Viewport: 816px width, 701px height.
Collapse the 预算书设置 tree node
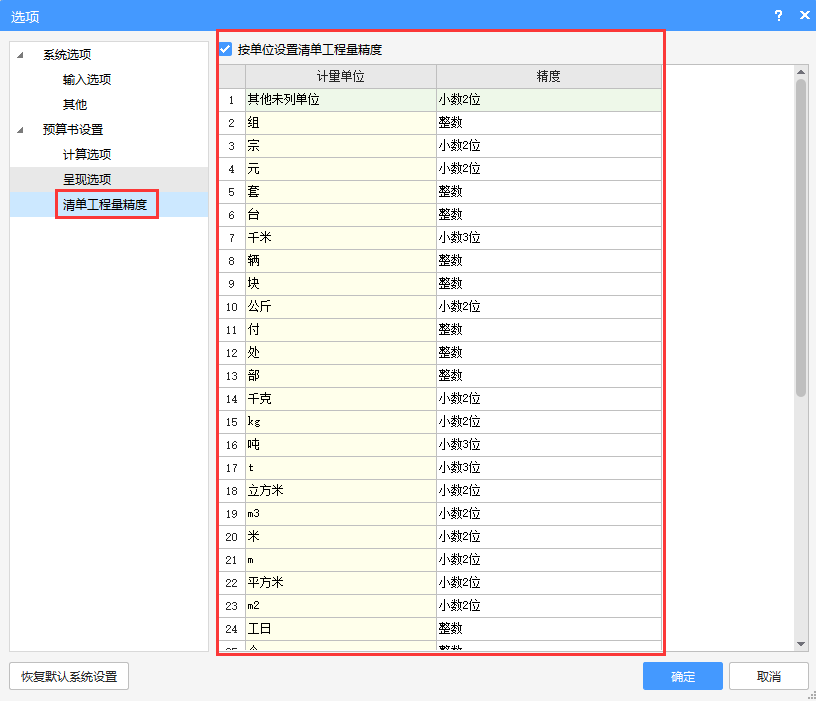click(20, 130)
